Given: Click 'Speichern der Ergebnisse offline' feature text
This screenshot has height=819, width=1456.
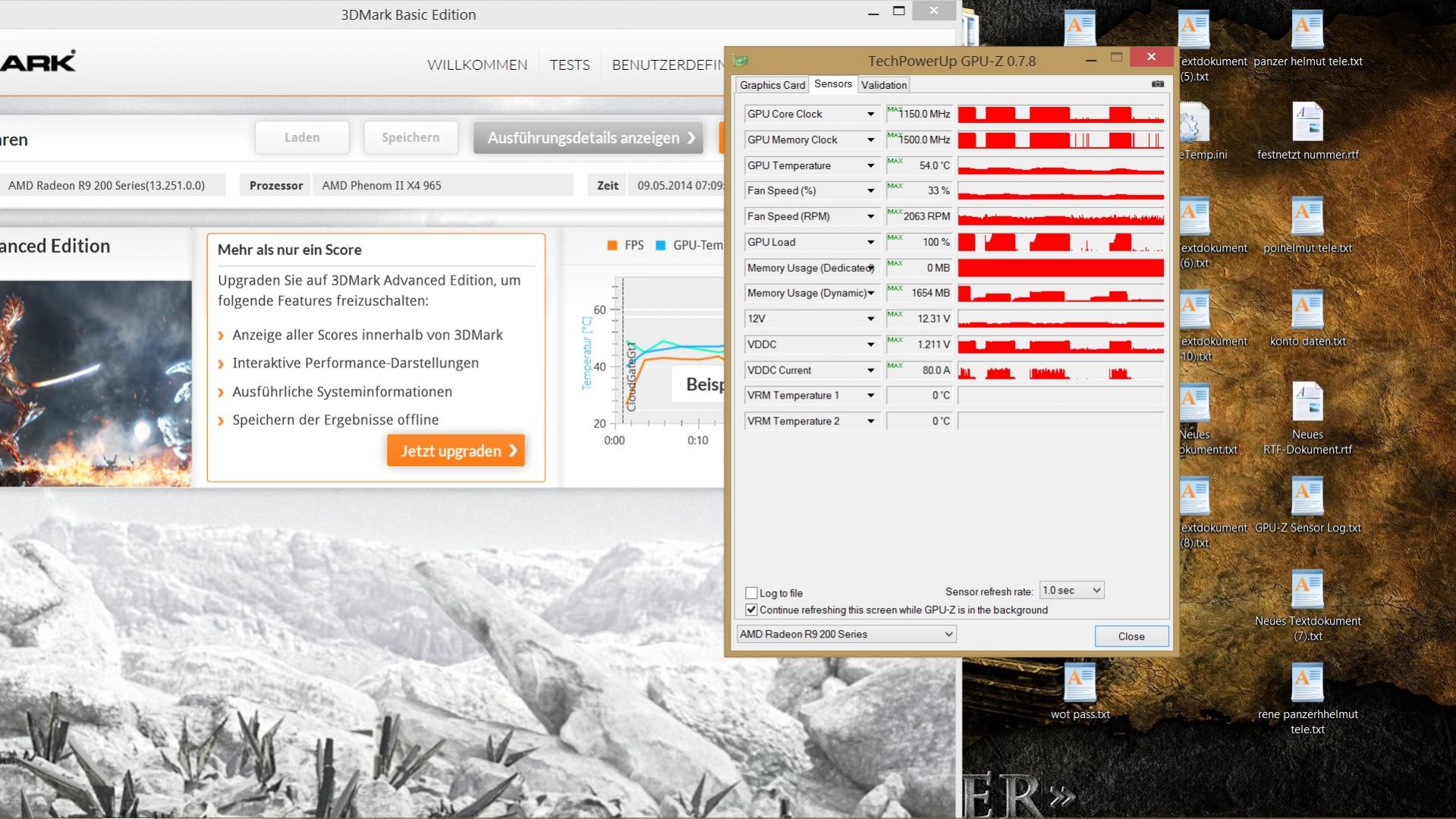Looking at the screenshot, I should [x=335, y=420].
